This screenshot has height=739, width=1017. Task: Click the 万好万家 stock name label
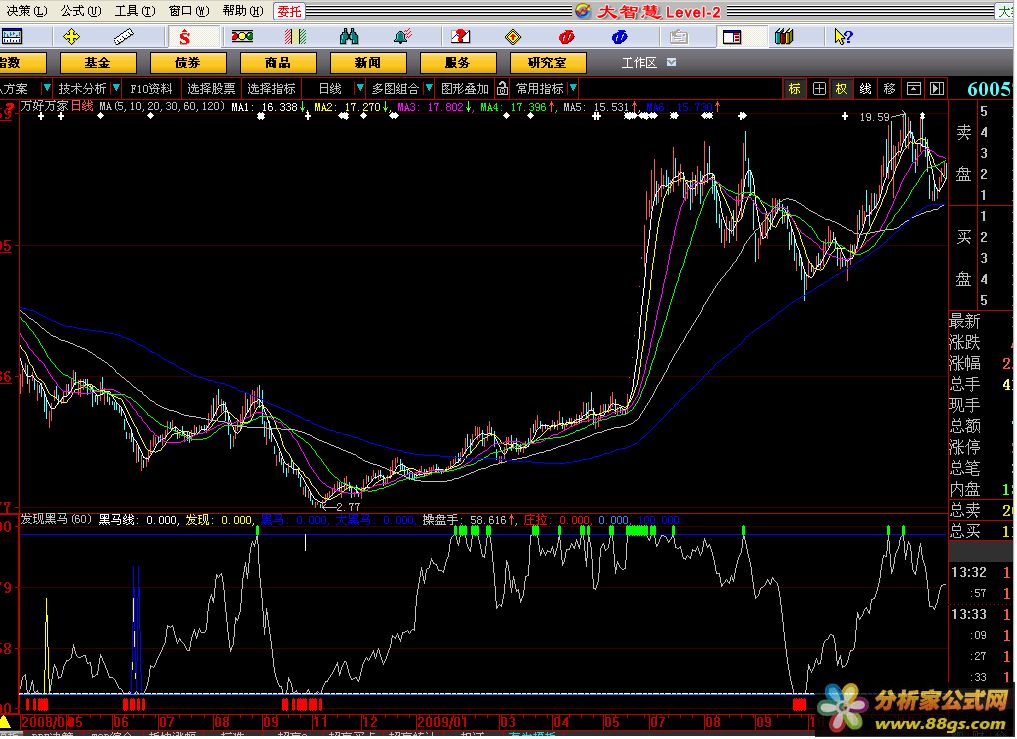pyautogui.click(x=44, y=106)
